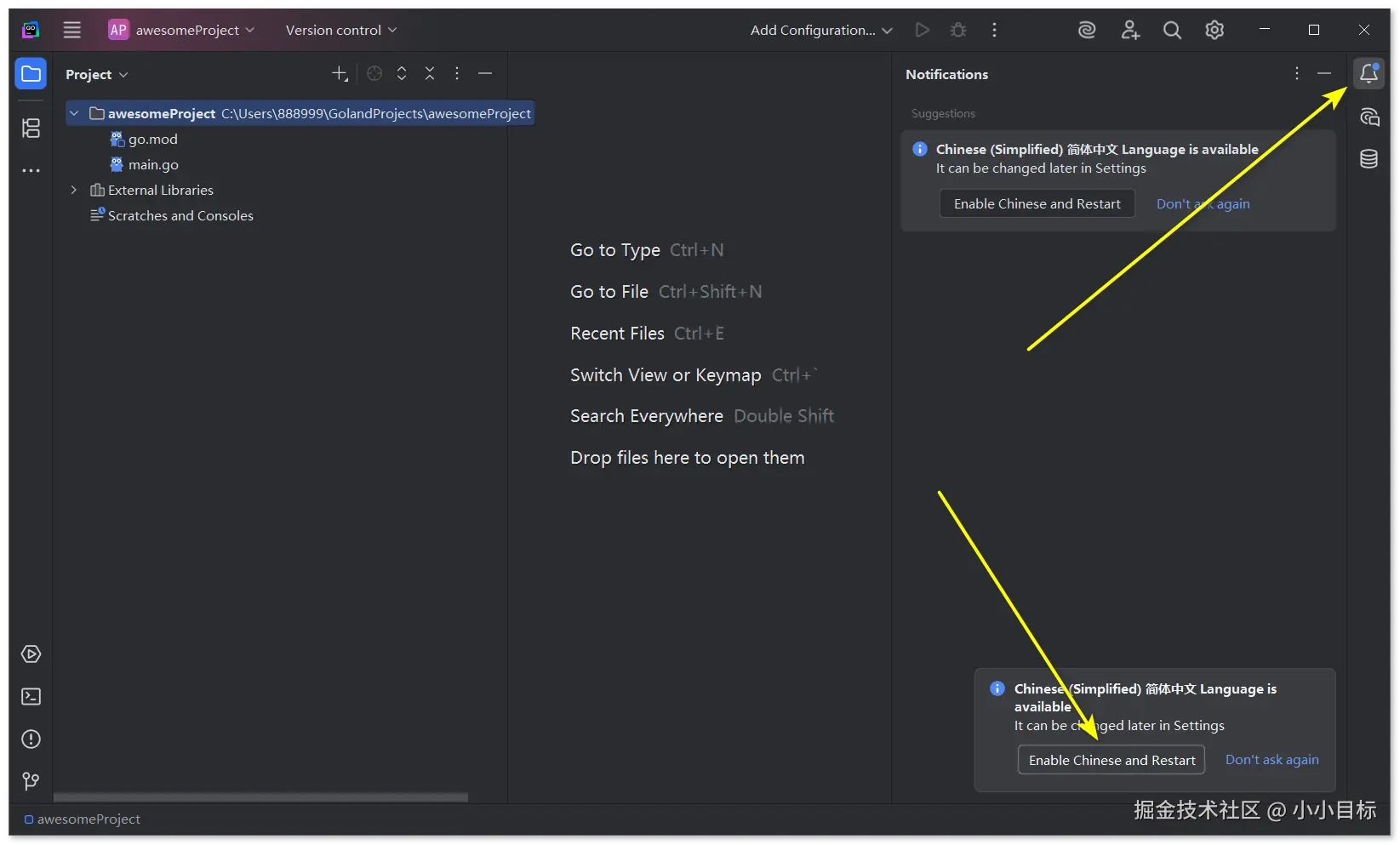Image resolution: width=1400 pixels, height=845 pixels.
Task: Select the awesomeProject root folder row
Action: pos(300,113)
